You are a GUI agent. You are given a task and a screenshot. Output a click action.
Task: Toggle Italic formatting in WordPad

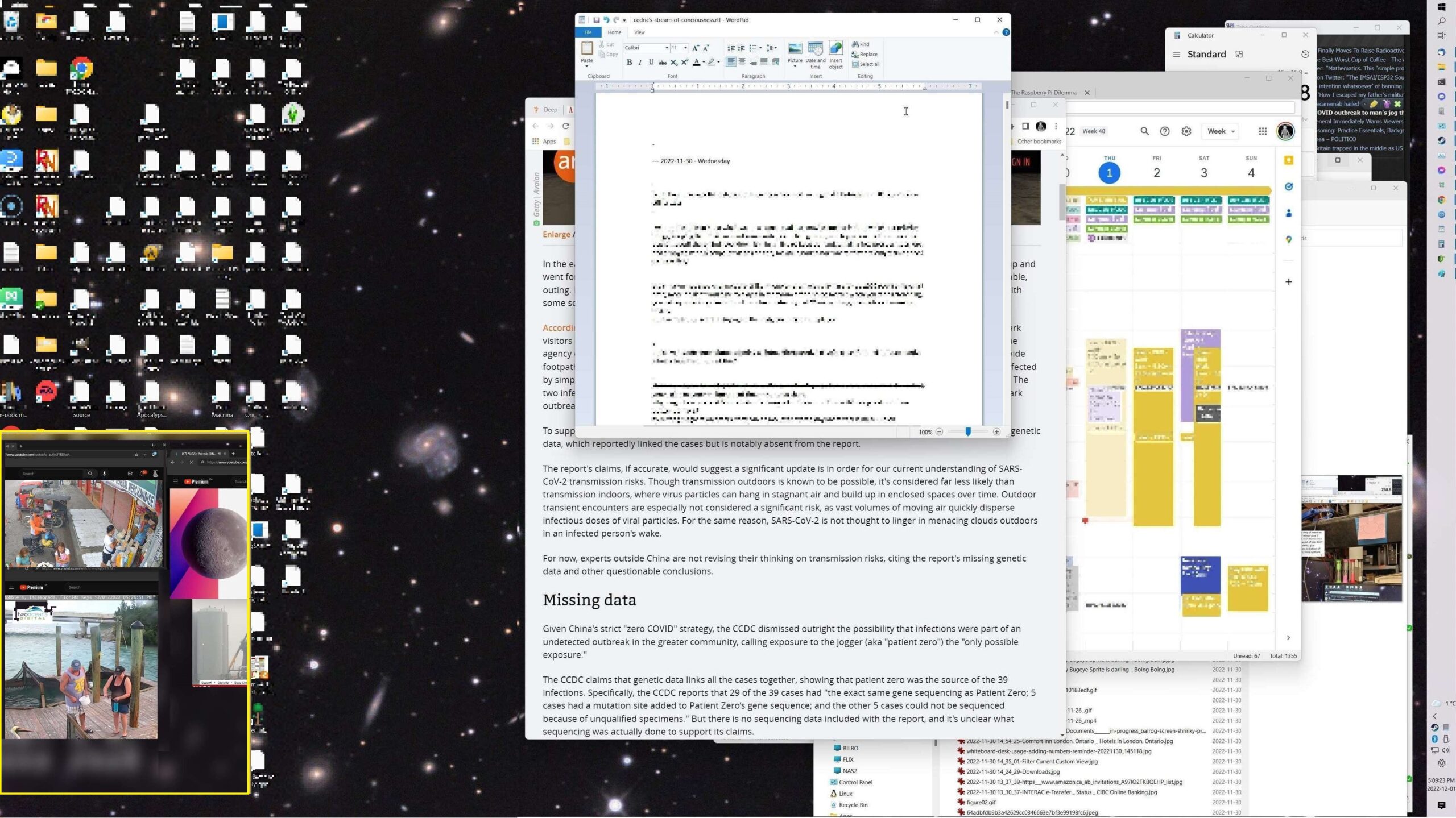click(640, 62)
